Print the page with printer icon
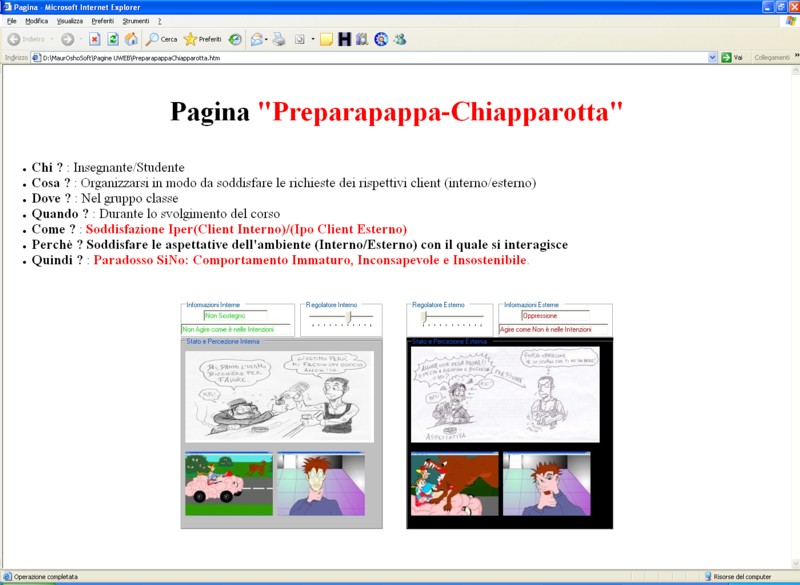 (279, 39)
